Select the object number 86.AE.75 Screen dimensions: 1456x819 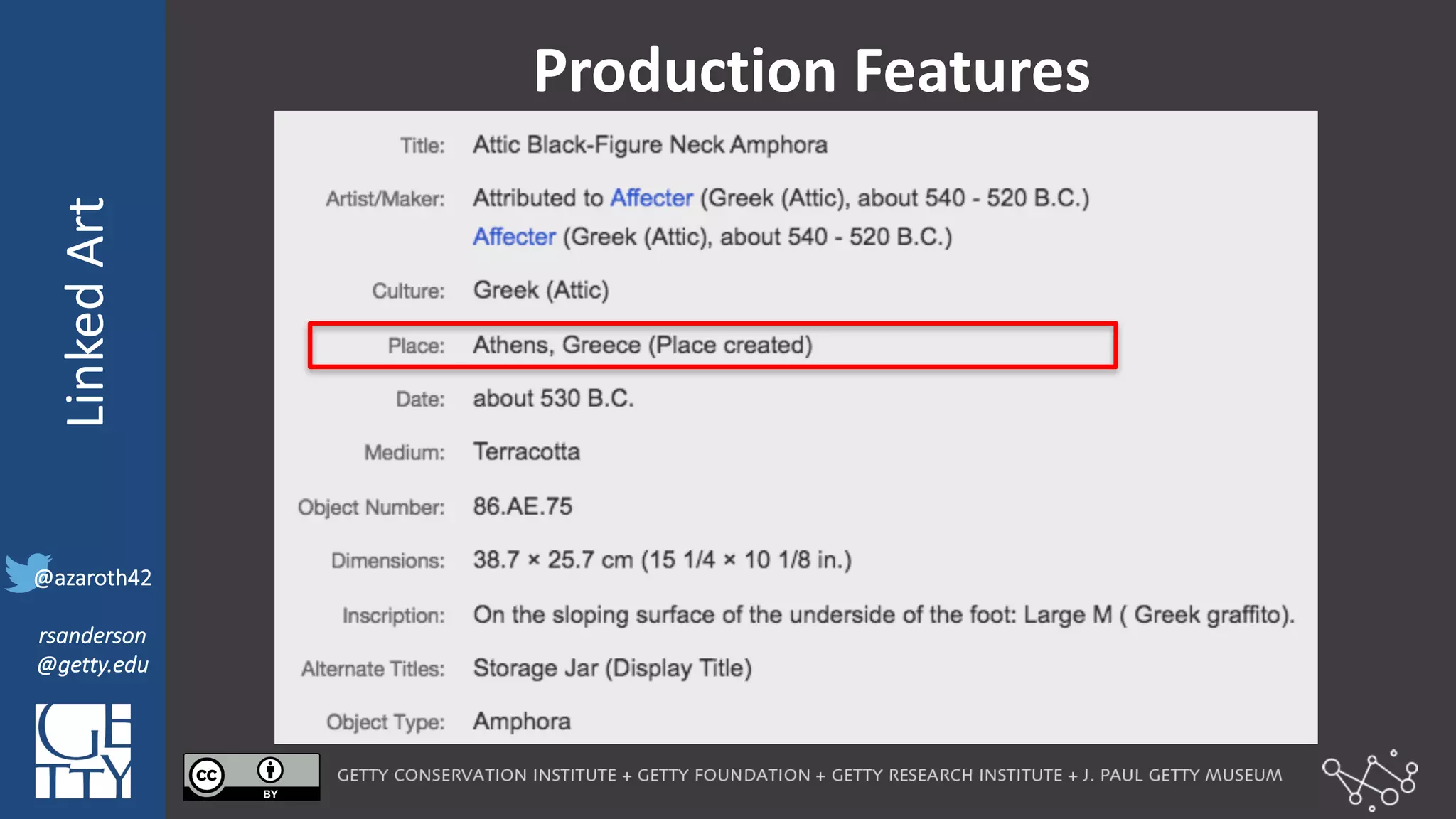coord(523,506)
